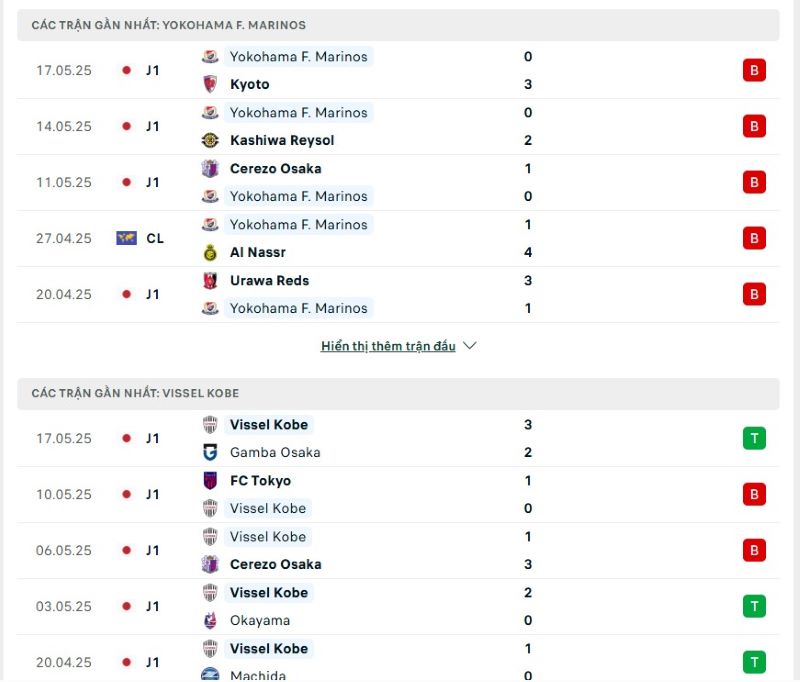The width and height of the screenshot is (800, 682).
Task: Open the Cerezo Osaka team name on 11.05.25
Action: 275,168
